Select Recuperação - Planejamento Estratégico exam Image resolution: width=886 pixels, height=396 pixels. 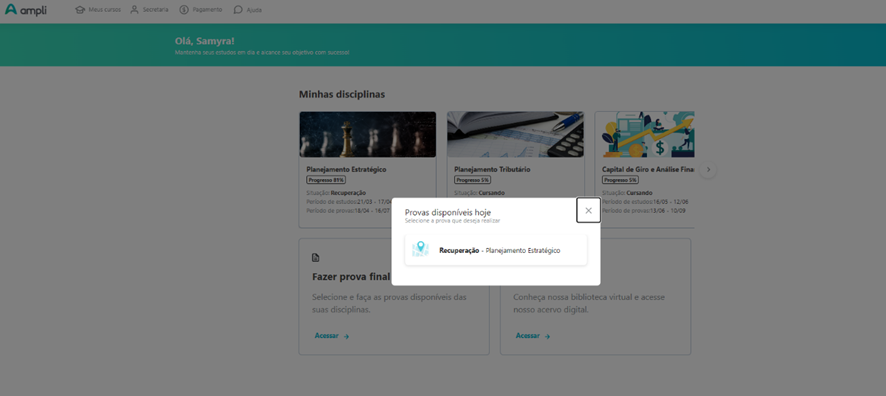coord(496,250)
